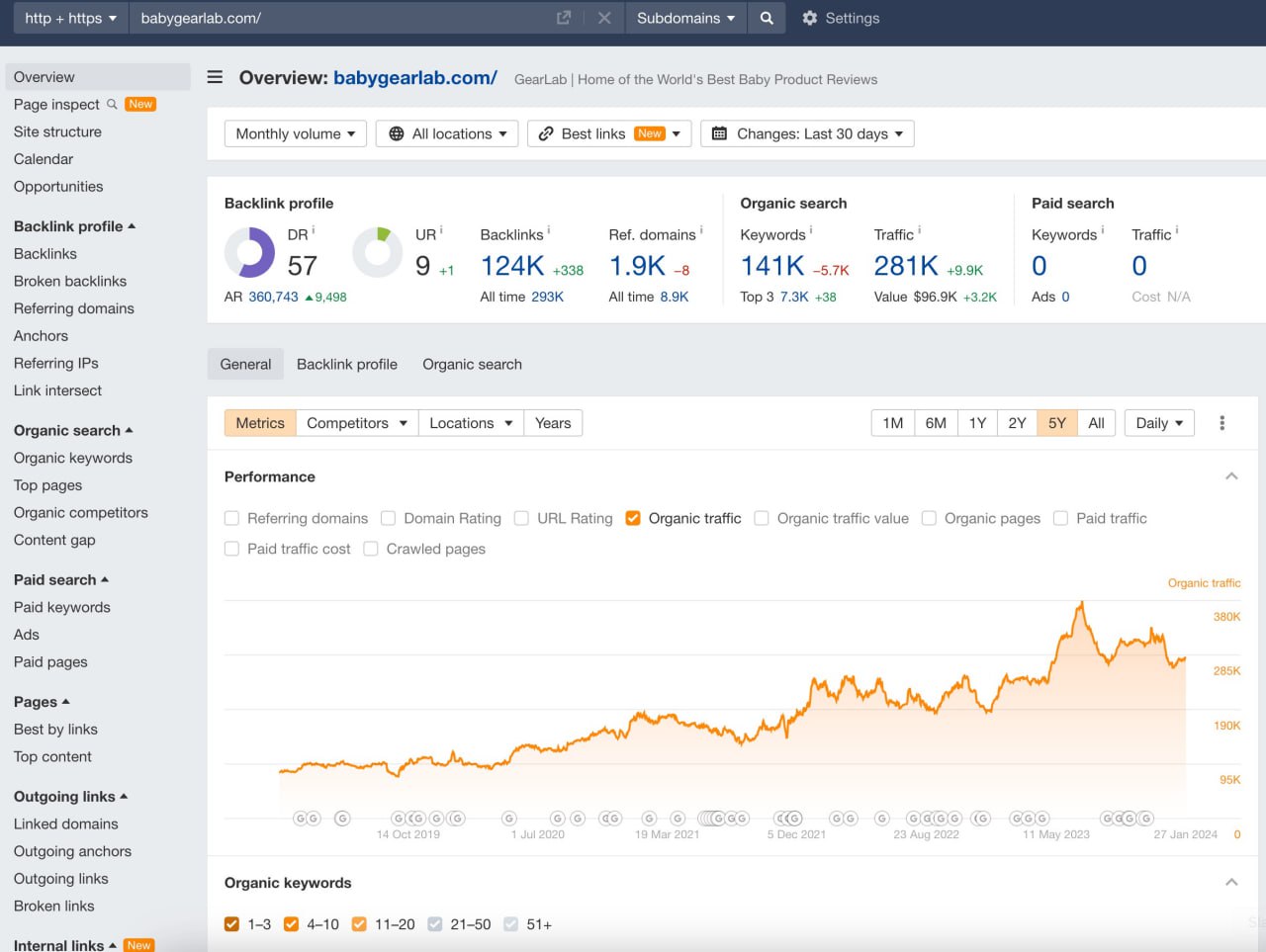Go to Content gap in the sidebar
This screenshot has width=1266, height=952.
(x=54, y=540)
